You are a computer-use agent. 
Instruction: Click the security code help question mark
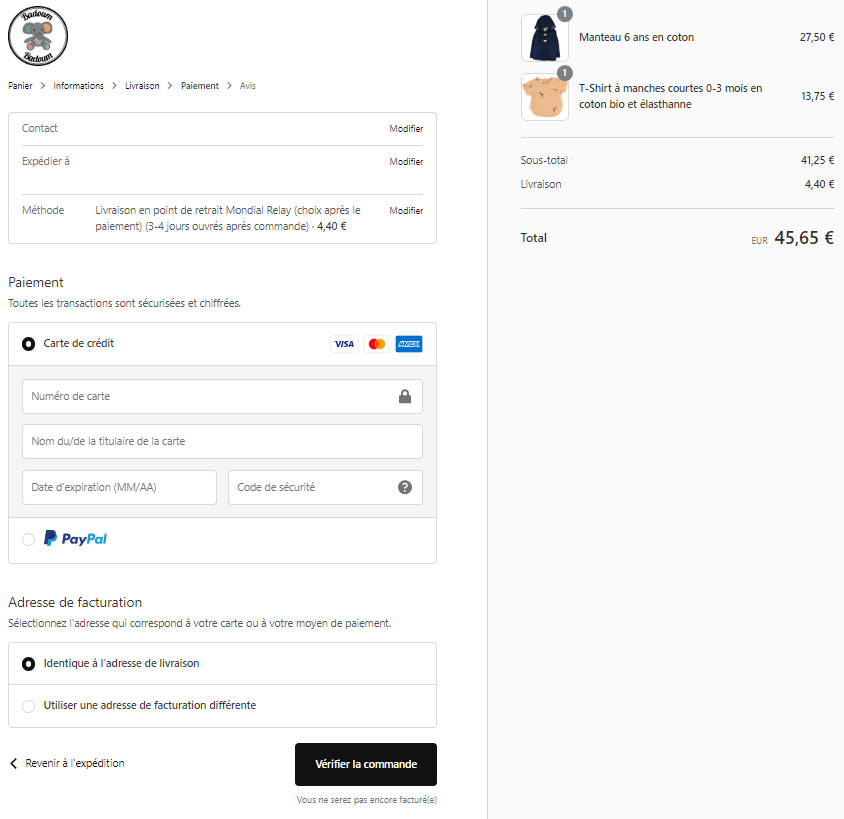pyautogui.click(x=405, y=487)
